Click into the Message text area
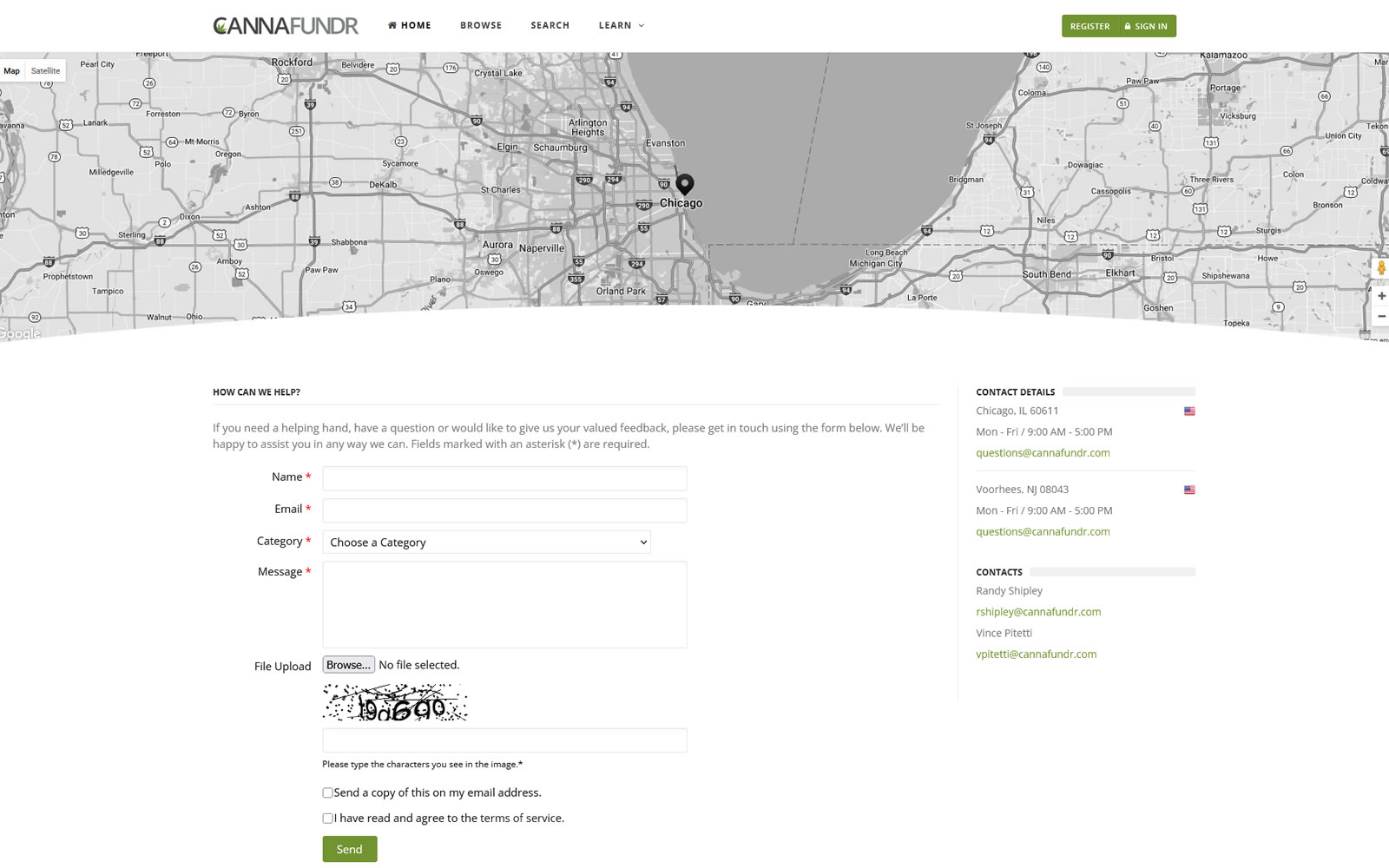Viewport: 1389px width, 868px height. pyautogui.click(x=504, y=604)
